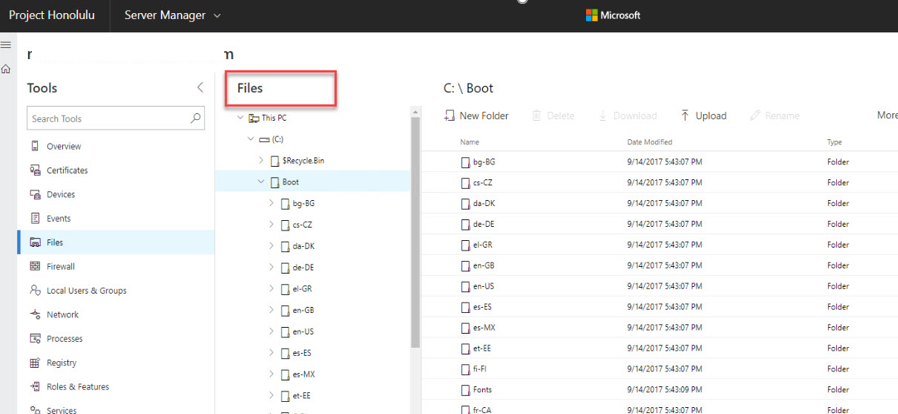
Task: Sort by the Name column header
Action: tap(470, 142)
